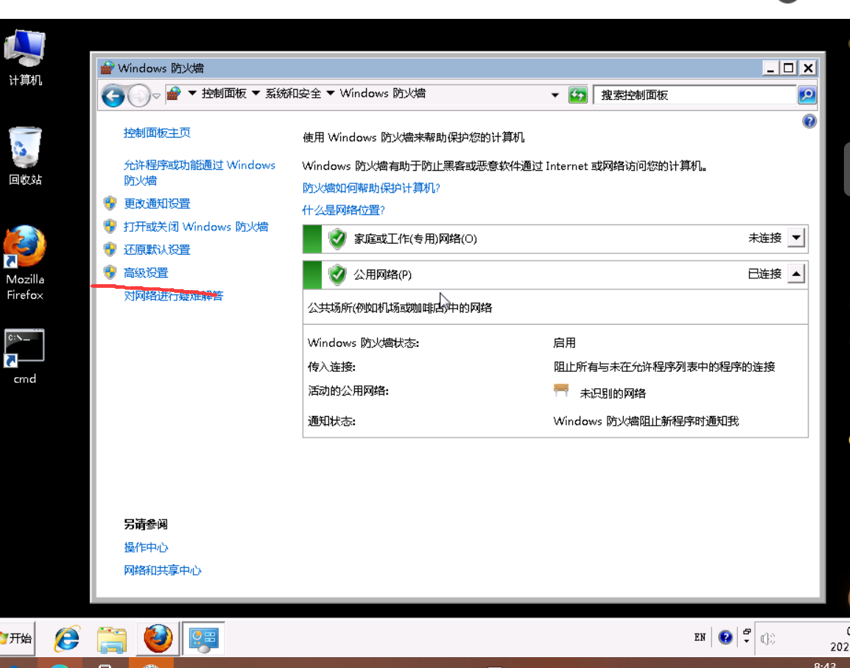Screen dimensions: 865x668
Task: Open the blue help question mark icon
Action: tap(809, 121)
